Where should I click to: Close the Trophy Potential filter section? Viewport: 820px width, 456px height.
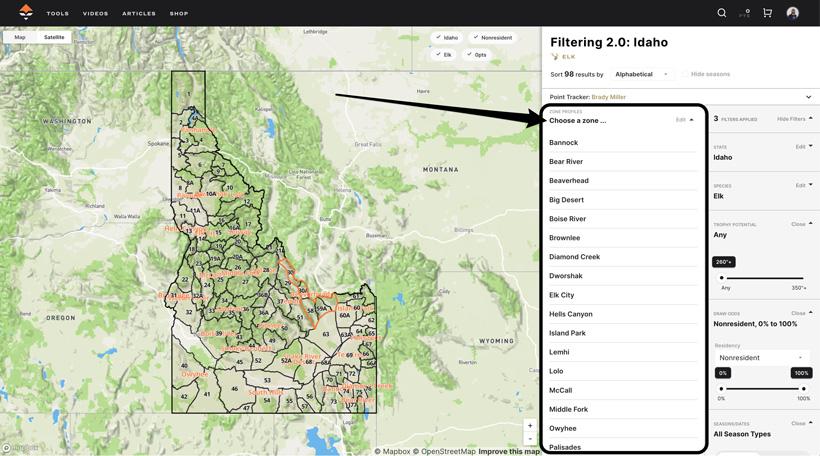[x=802, y=224]
